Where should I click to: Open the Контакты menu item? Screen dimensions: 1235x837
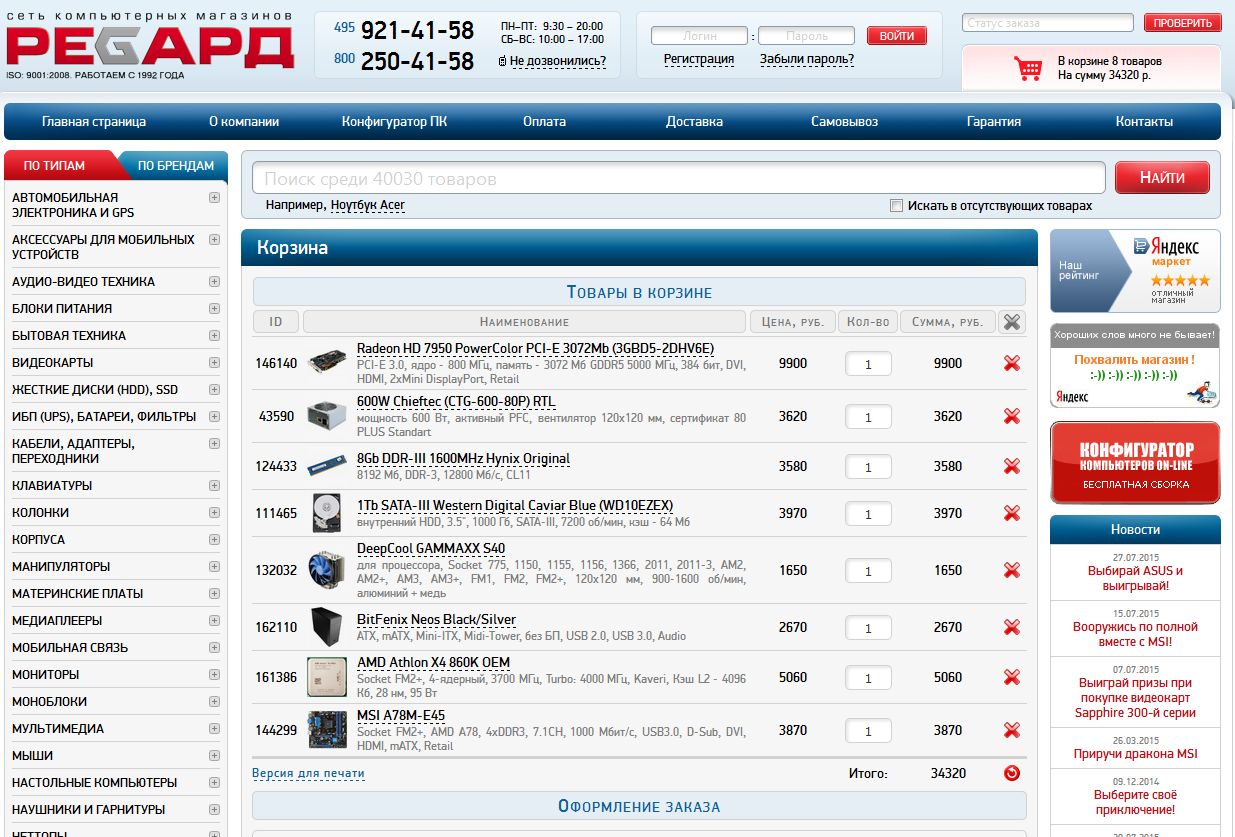1144,122
